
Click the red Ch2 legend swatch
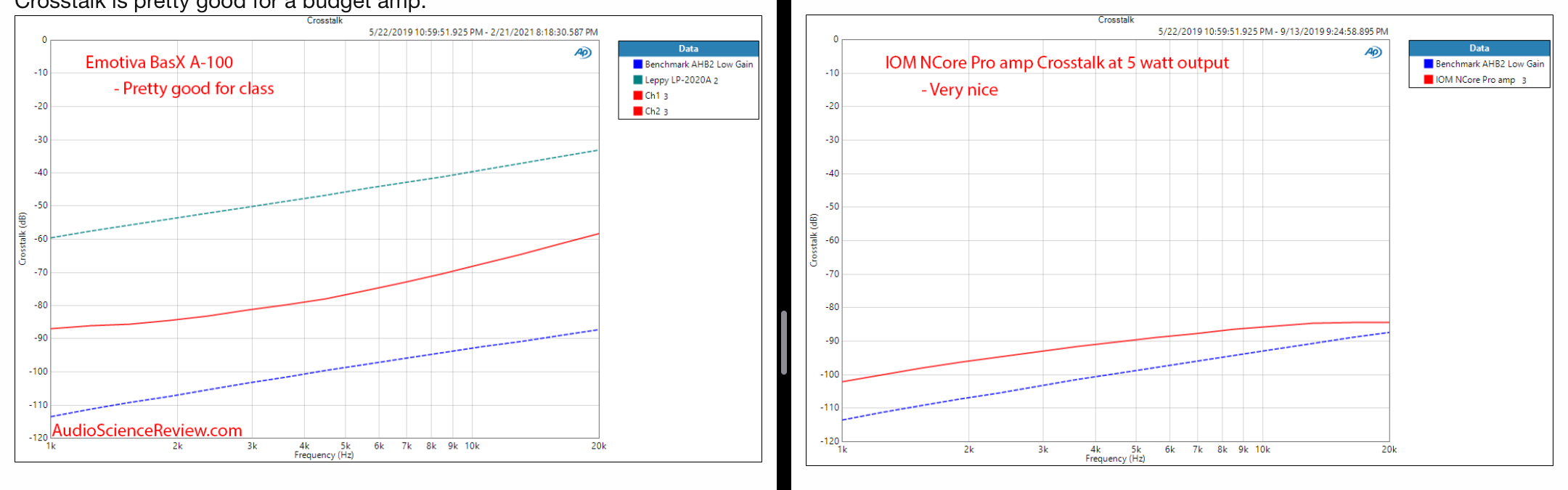pyautogui.click(x=637, y=111)
